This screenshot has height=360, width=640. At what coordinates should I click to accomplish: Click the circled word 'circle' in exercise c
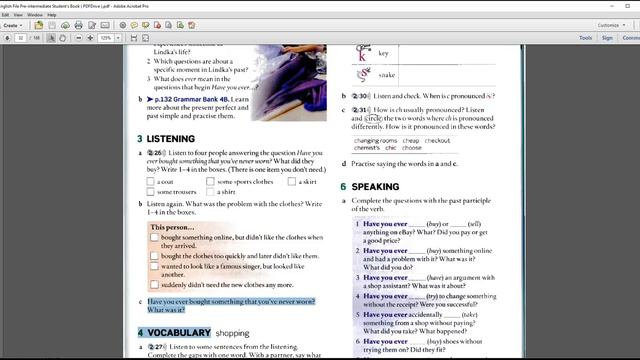373,118
